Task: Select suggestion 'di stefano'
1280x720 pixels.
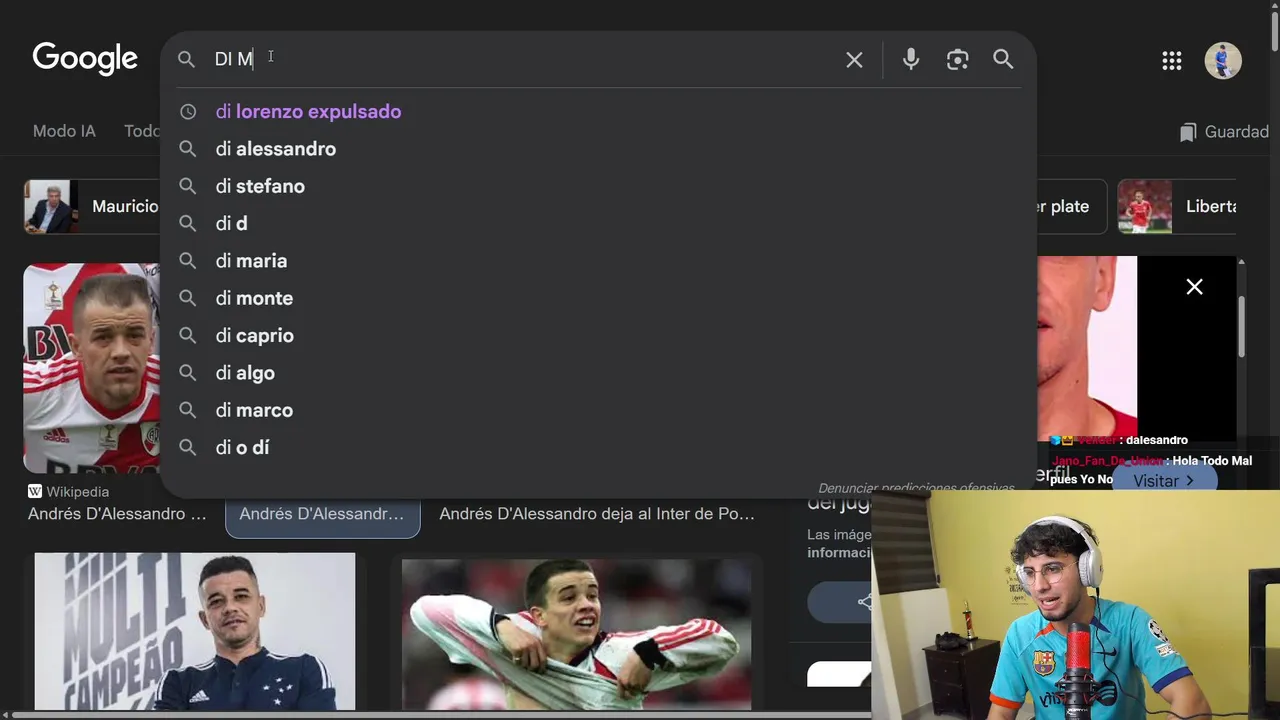Action: 598,186
